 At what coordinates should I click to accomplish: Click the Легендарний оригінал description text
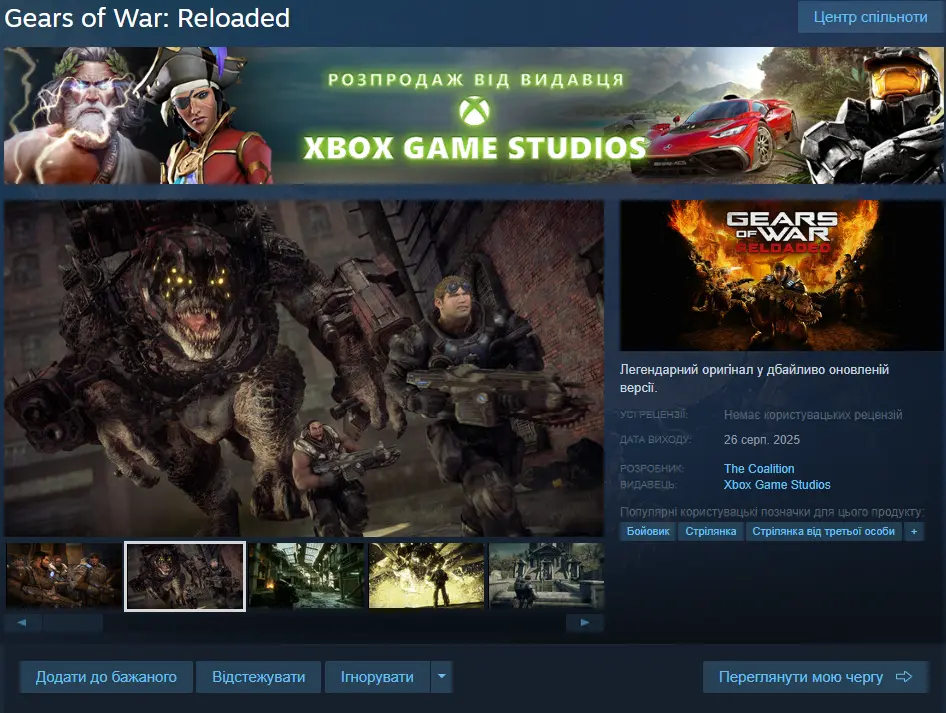pyautogui.click(x=754, y=378)
